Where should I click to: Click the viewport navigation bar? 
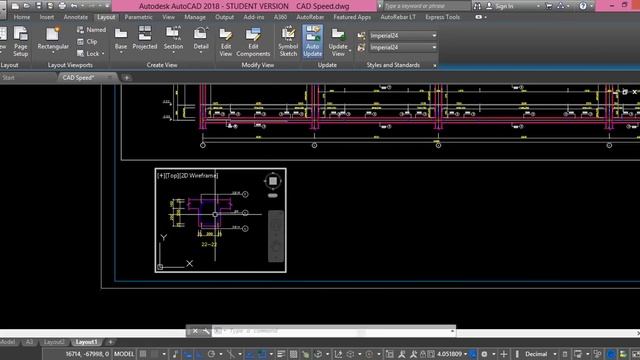pyautogui.click(x=276, y=236)
